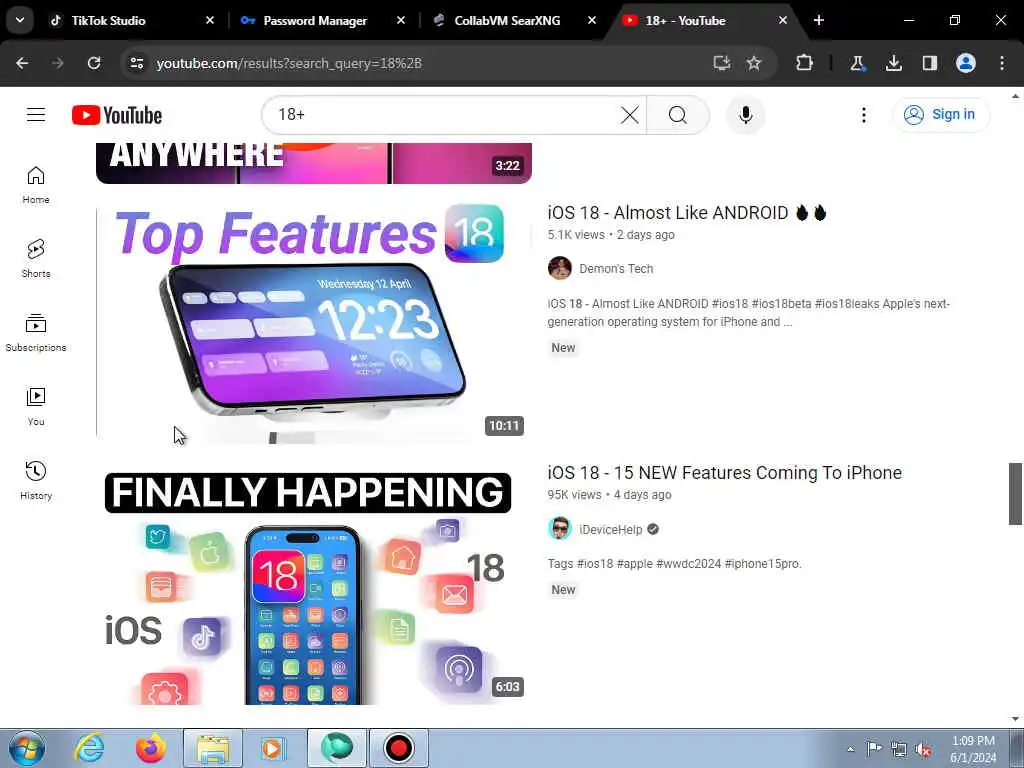Click the muted volume tray icon
Image resolution: width=1024 pixels, height=768 pixels.
(x=923, y=750)
